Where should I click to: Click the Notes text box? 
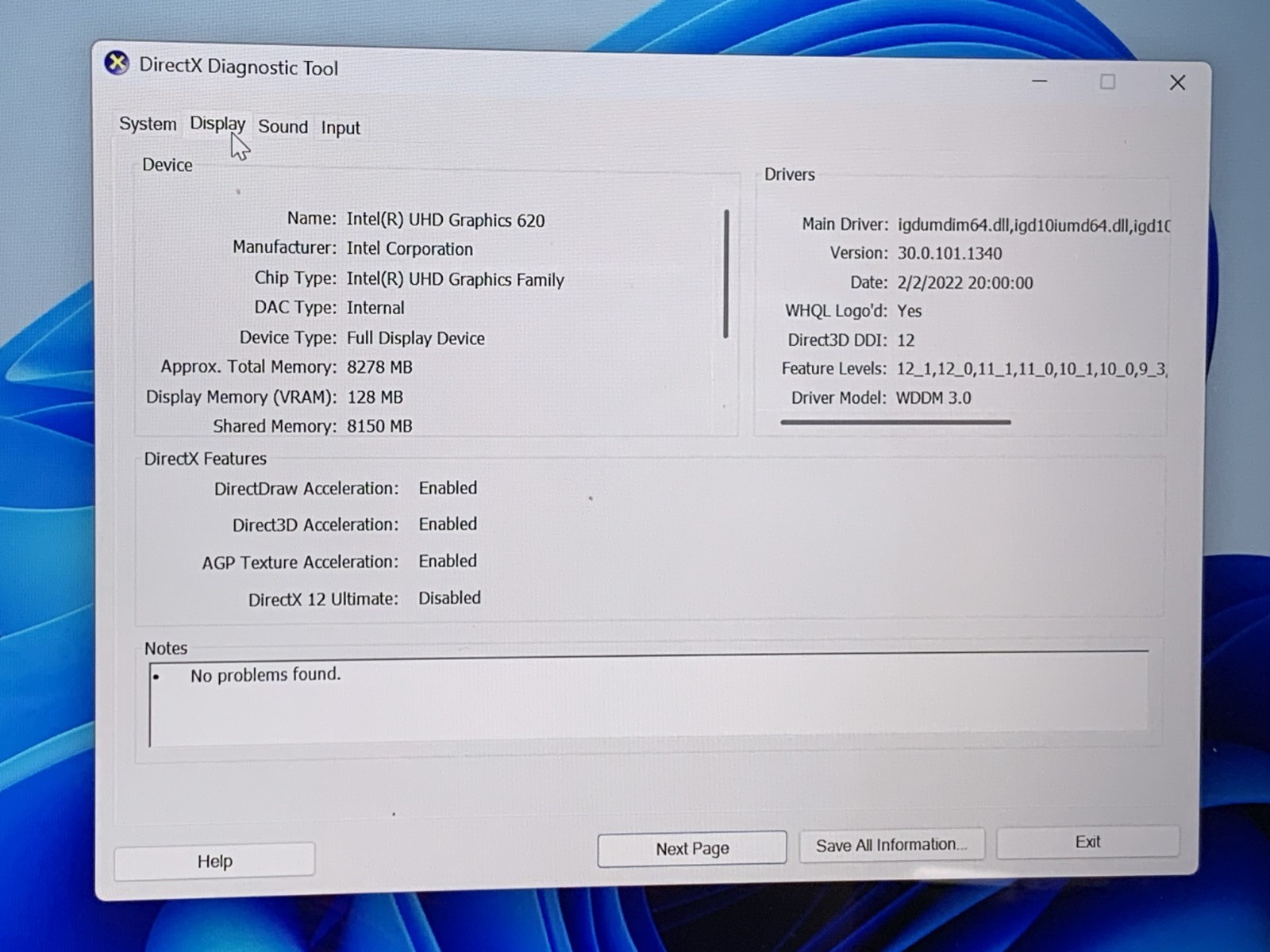(648, 700)
